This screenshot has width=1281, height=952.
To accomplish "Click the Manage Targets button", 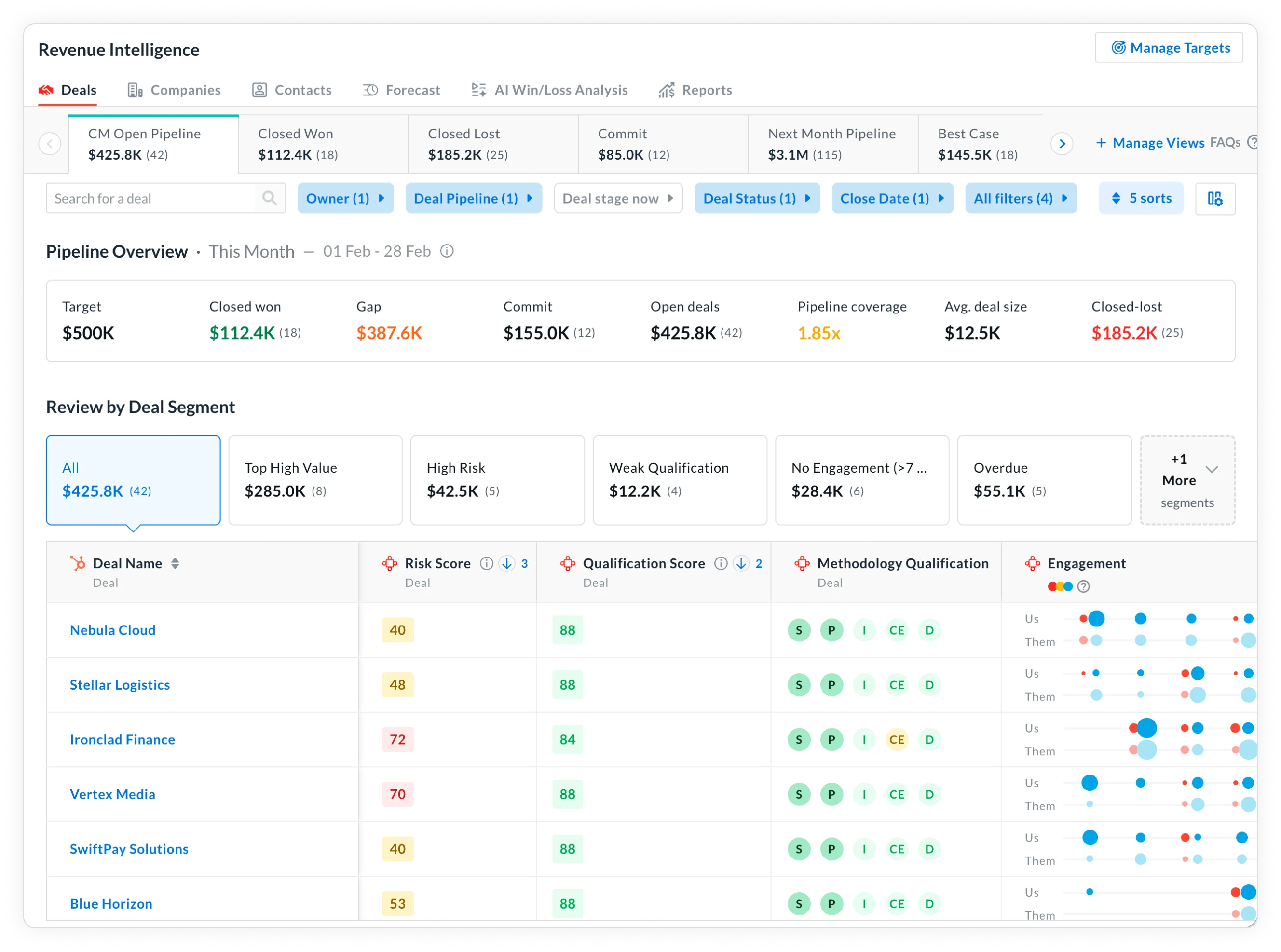I will coord(1169,48).
